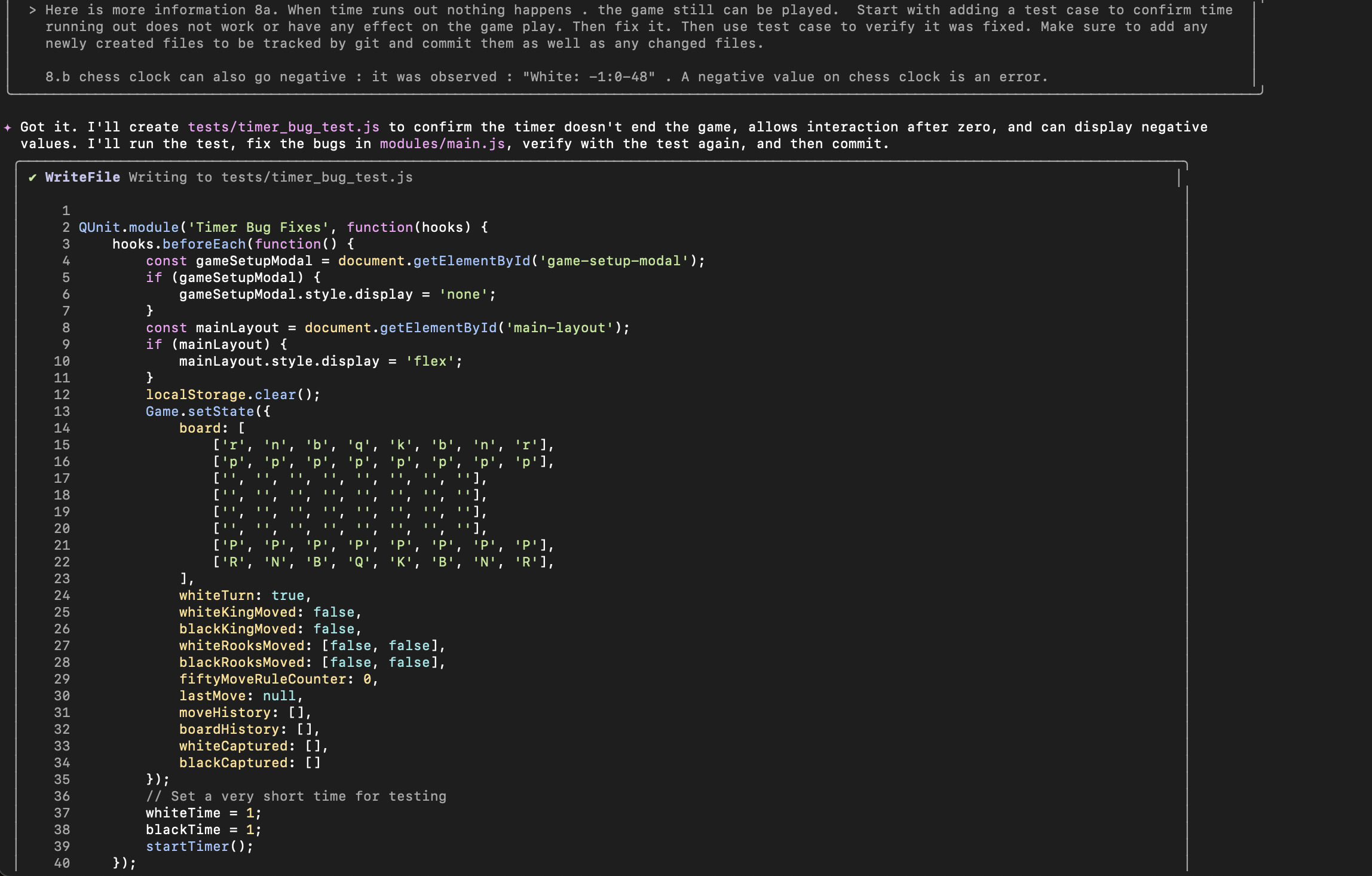Click line number 1 in the gutter

click(x=66, y=211)
